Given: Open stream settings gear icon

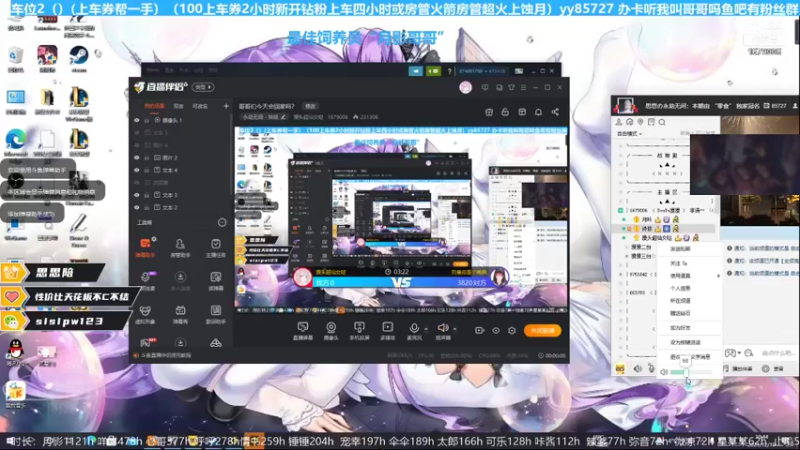Looking at the screenshot, I should [512, 331].
